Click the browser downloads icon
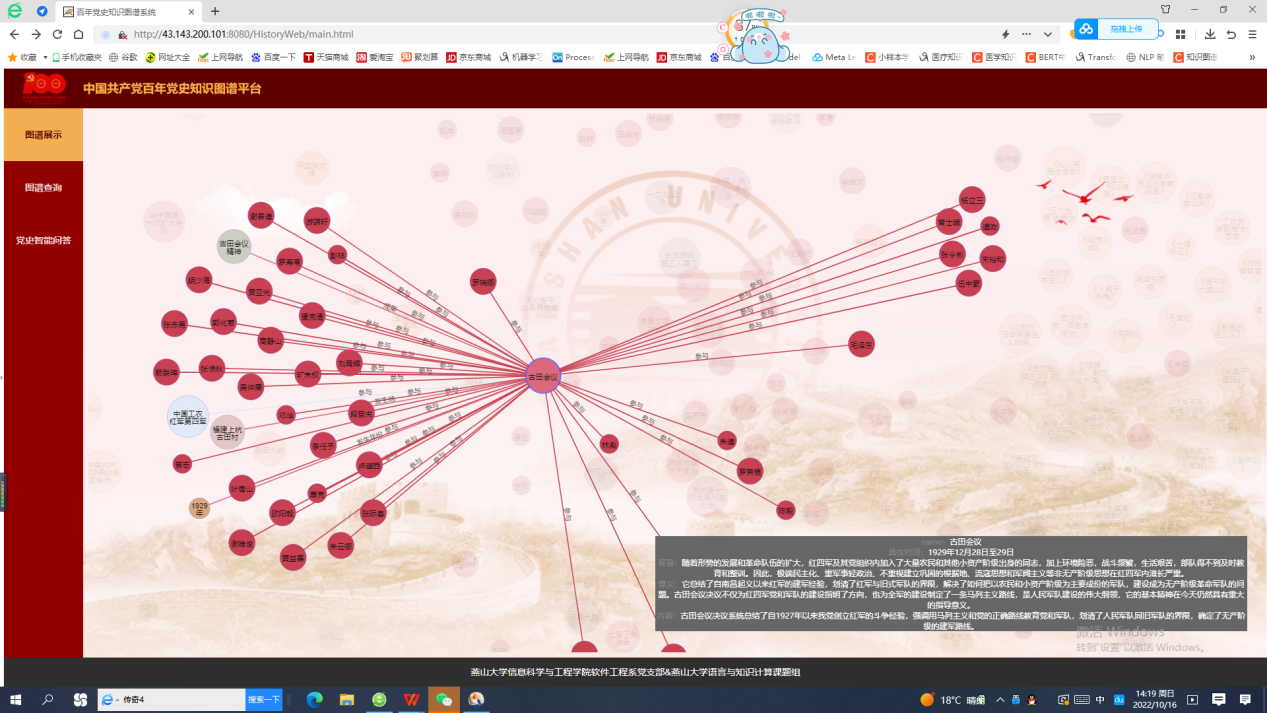 click(1209, 34)
